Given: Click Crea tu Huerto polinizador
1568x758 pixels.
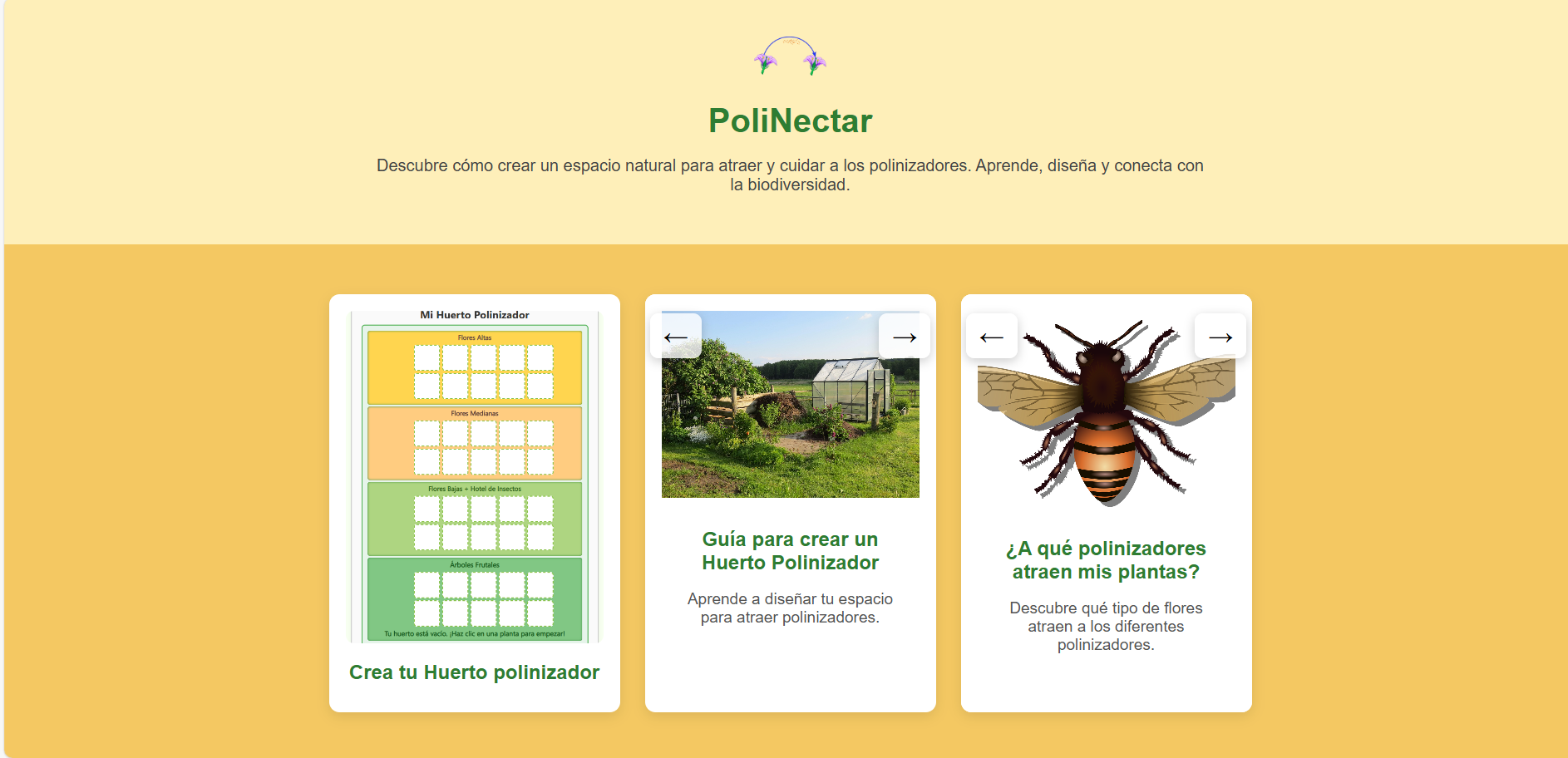Looking at the screenshot, I should click(x=474, y=672).
